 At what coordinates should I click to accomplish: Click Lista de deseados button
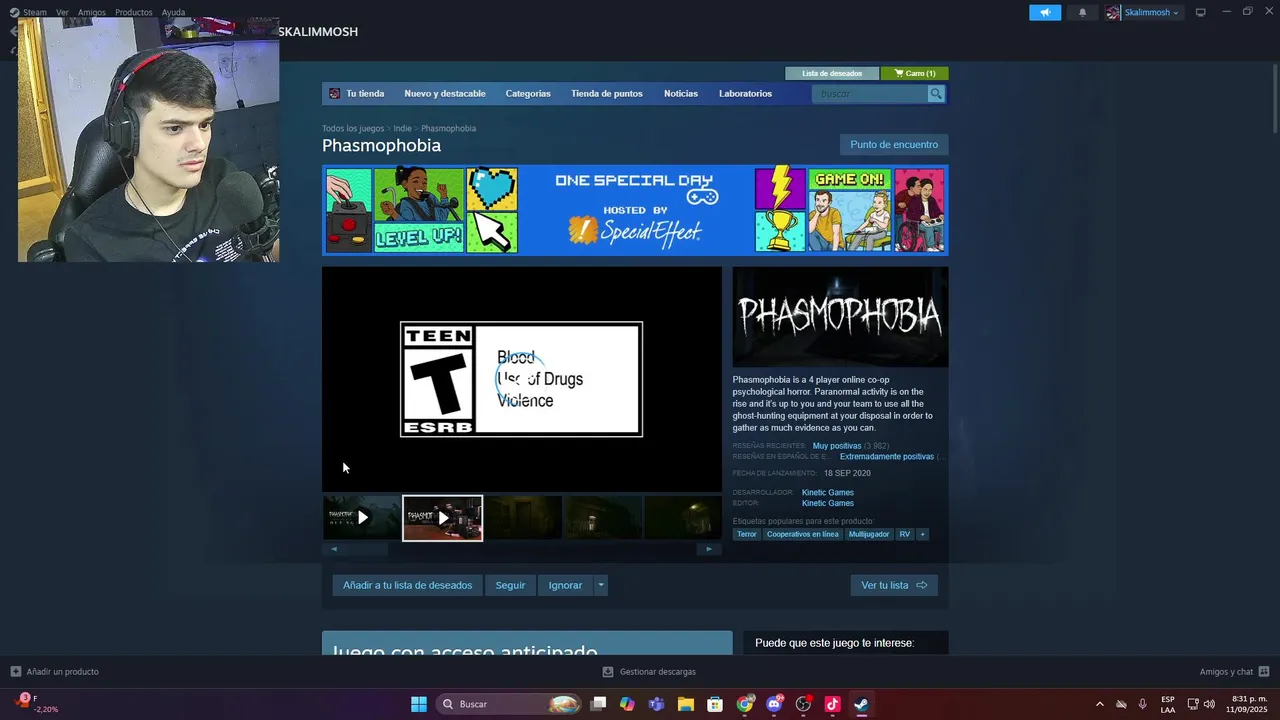coord(832,73)
